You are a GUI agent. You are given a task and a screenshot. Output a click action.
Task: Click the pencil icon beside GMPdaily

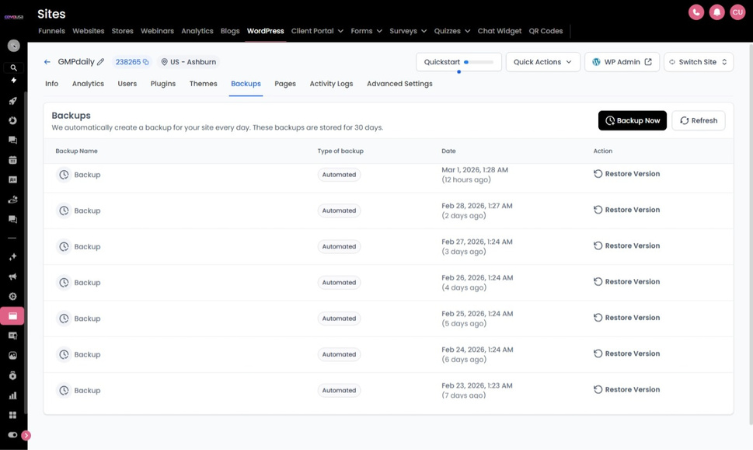pos(101,62)
